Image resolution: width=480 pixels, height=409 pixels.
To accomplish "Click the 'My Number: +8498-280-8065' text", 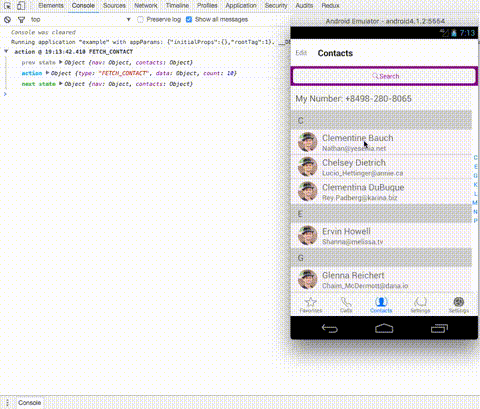I will [x=353, y=99].
